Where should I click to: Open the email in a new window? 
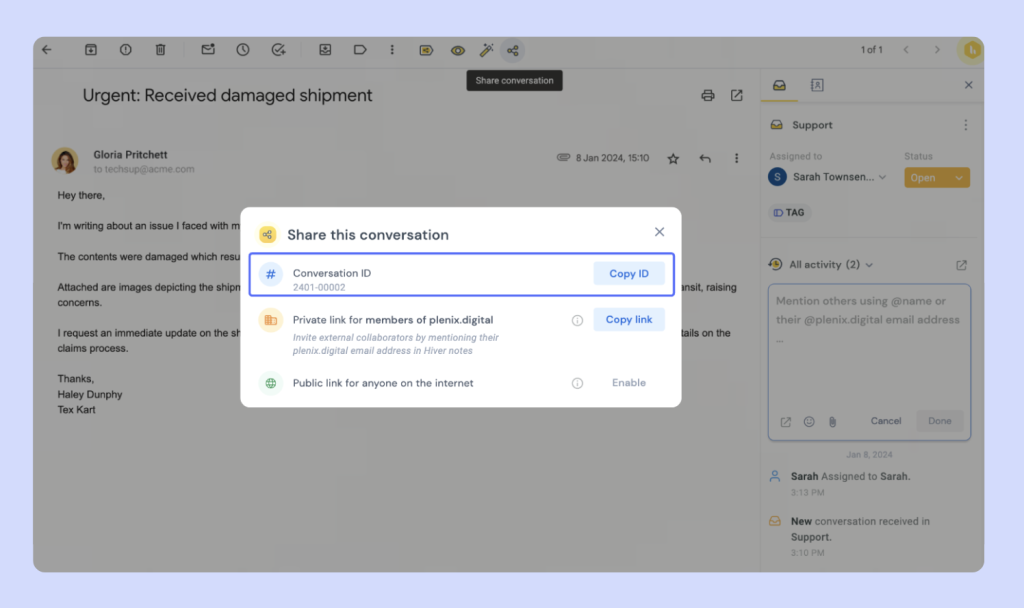tap(737, 95)
